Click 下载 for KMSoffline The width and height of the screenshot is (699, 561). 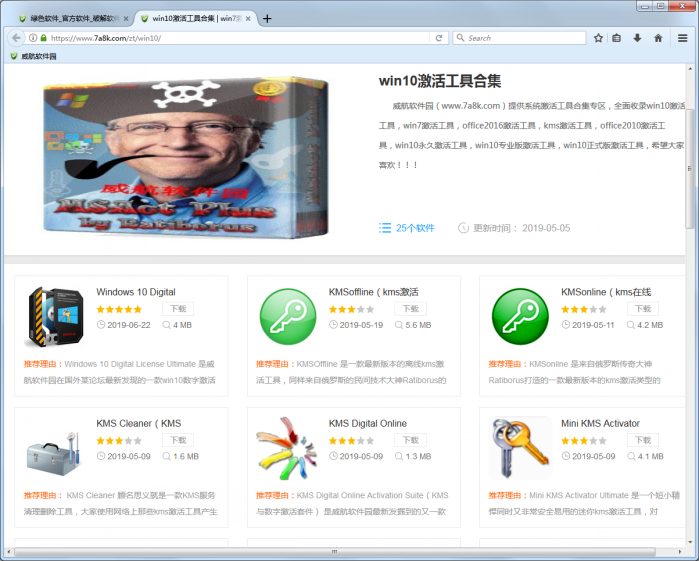[x=411, y=309]
